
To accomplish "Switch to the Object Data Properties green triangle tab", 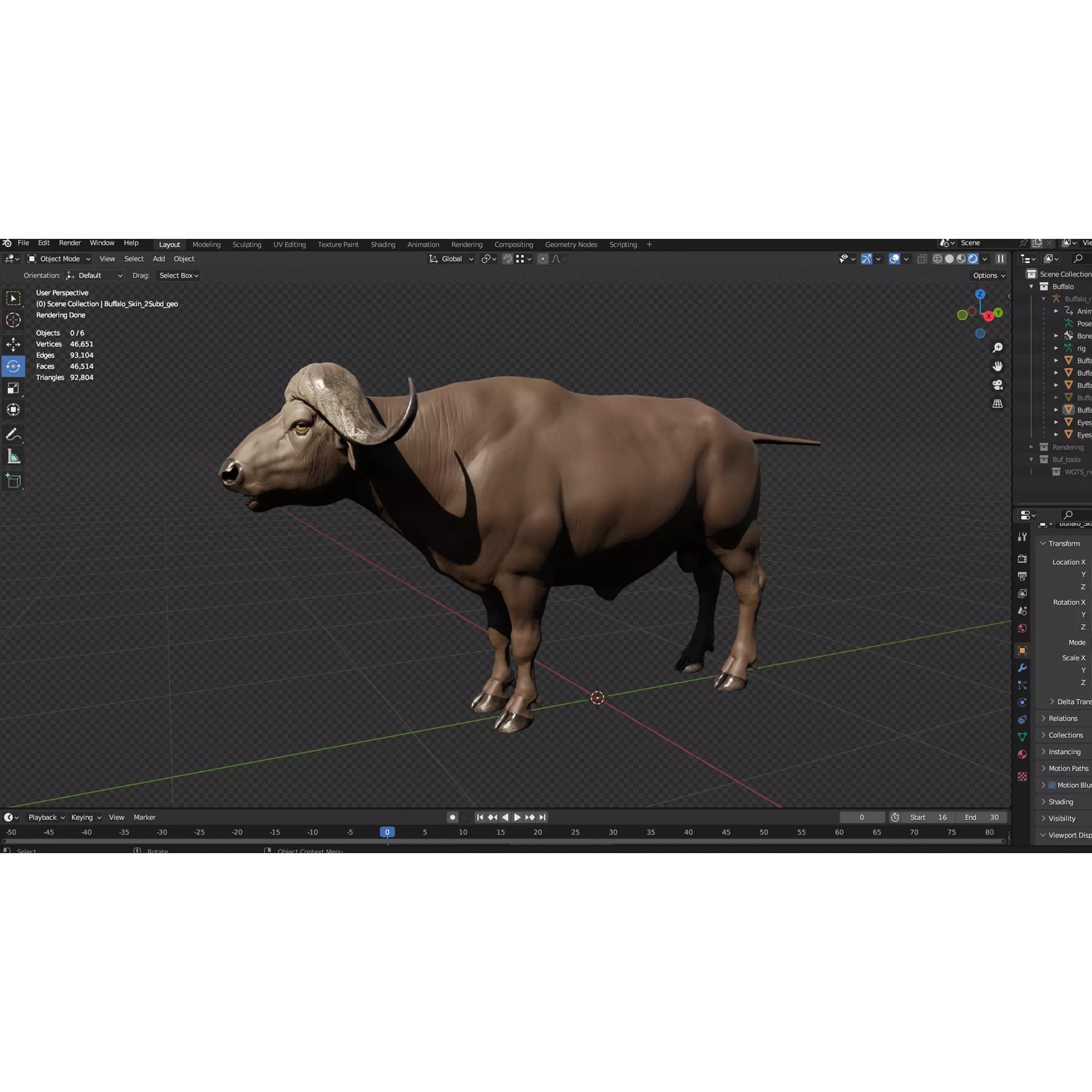I will coord(1022,737).
